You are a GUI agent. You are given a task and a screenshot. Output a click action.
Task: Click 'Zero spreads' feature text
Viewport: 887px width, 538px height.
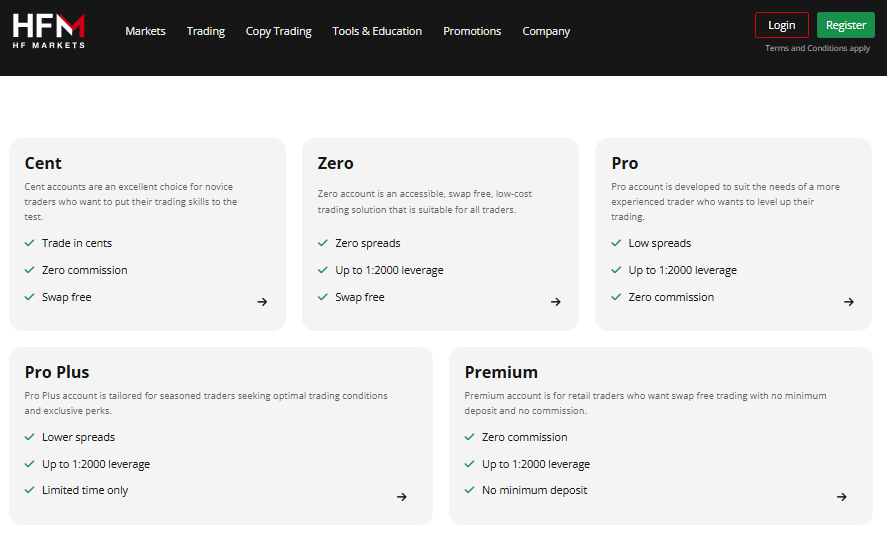click(x=368, y=243)
